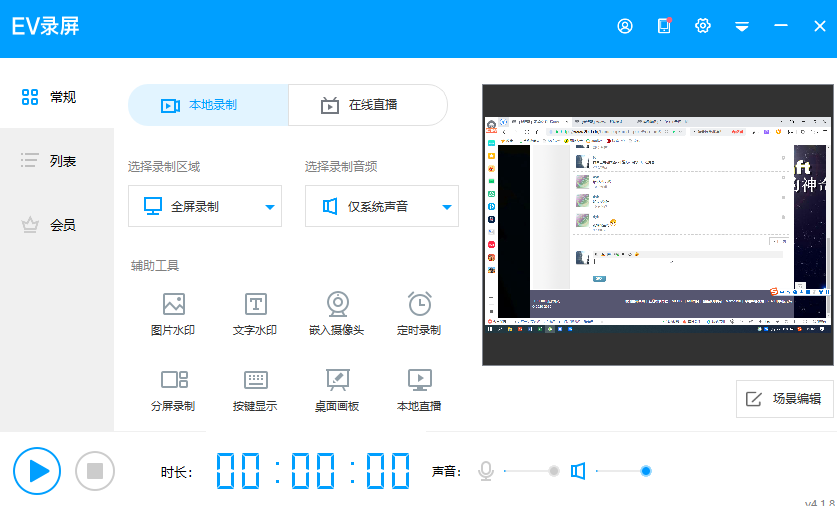Open the user account icon
The width and height of the screenshot is (837, 506).
tap(625, 26)
